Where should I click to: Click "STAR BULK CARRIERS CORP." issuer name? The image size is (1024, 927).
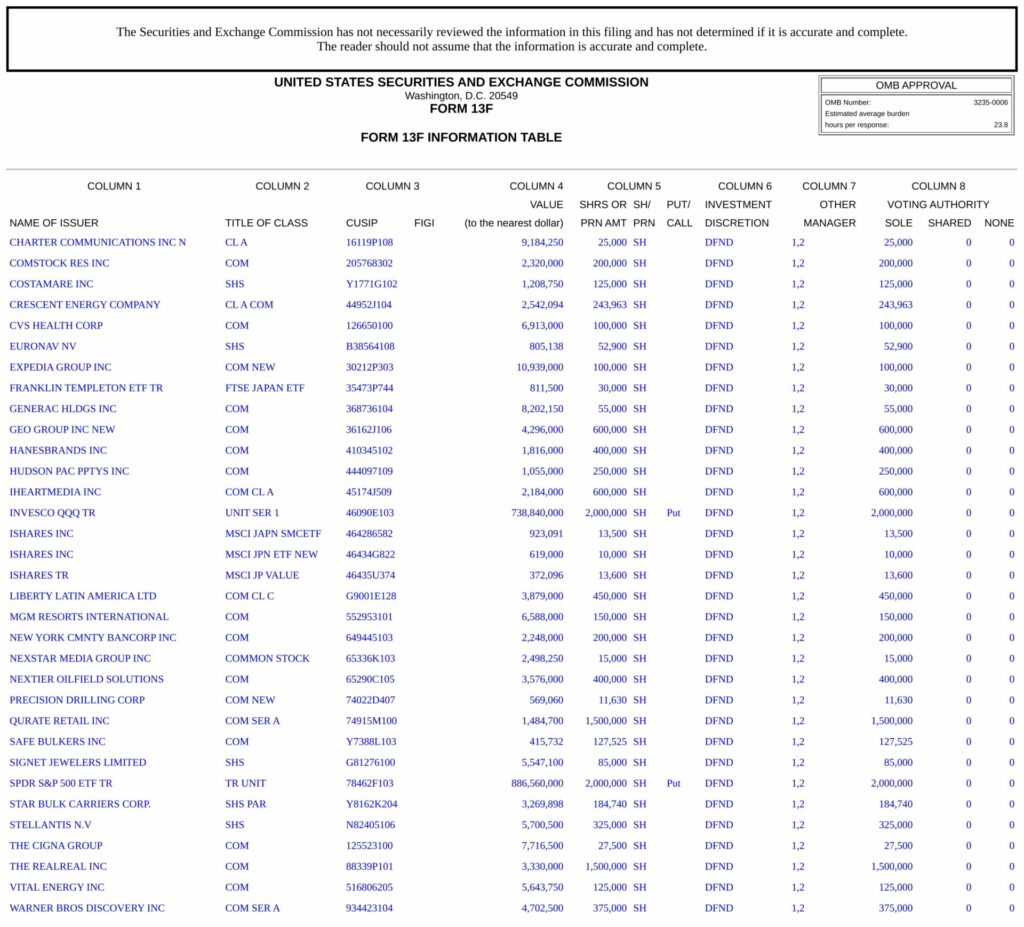[x=80, y=804]
